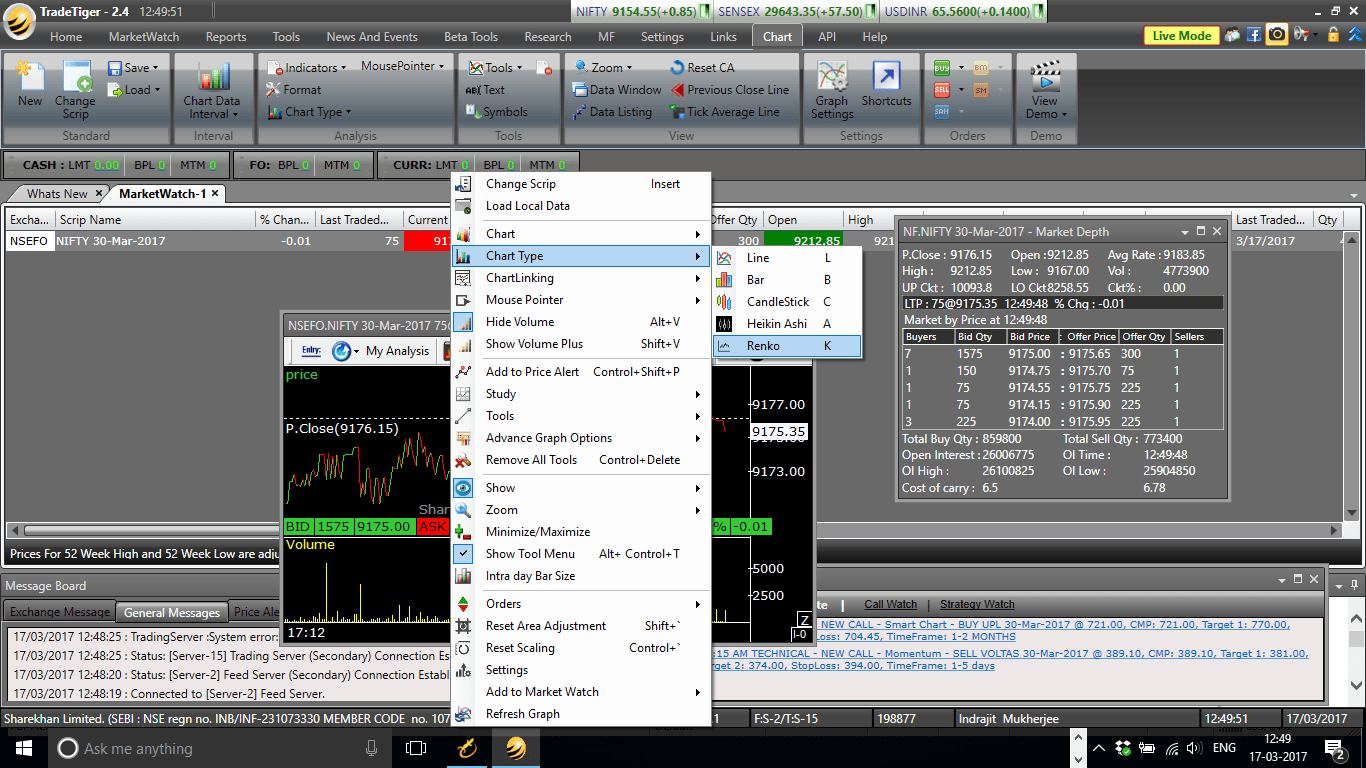
Task: Click the New chart icon in Standard group
Action: [x=30, y=84]
